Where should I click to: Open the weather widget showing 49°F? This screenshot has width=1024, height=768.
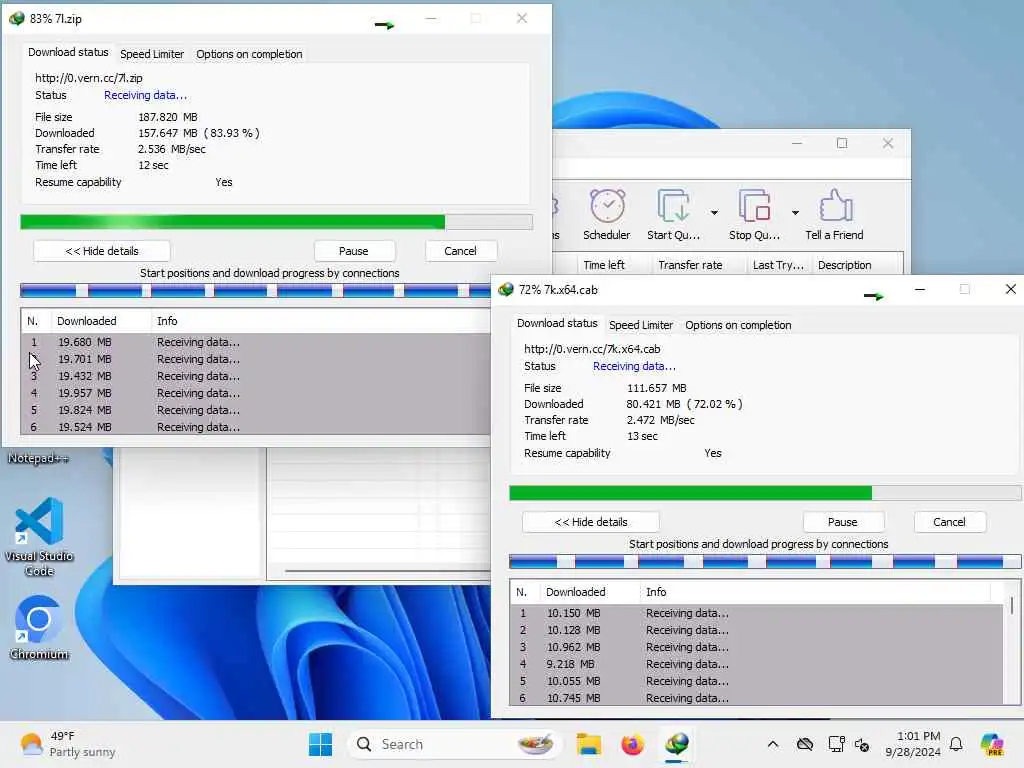point(68,744)
